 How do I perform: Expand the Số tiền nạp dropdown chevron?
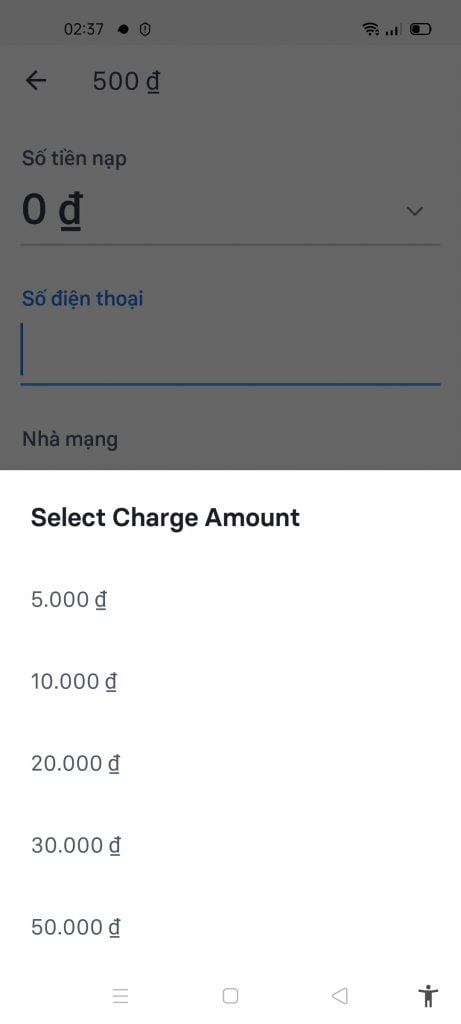point(415,211)
